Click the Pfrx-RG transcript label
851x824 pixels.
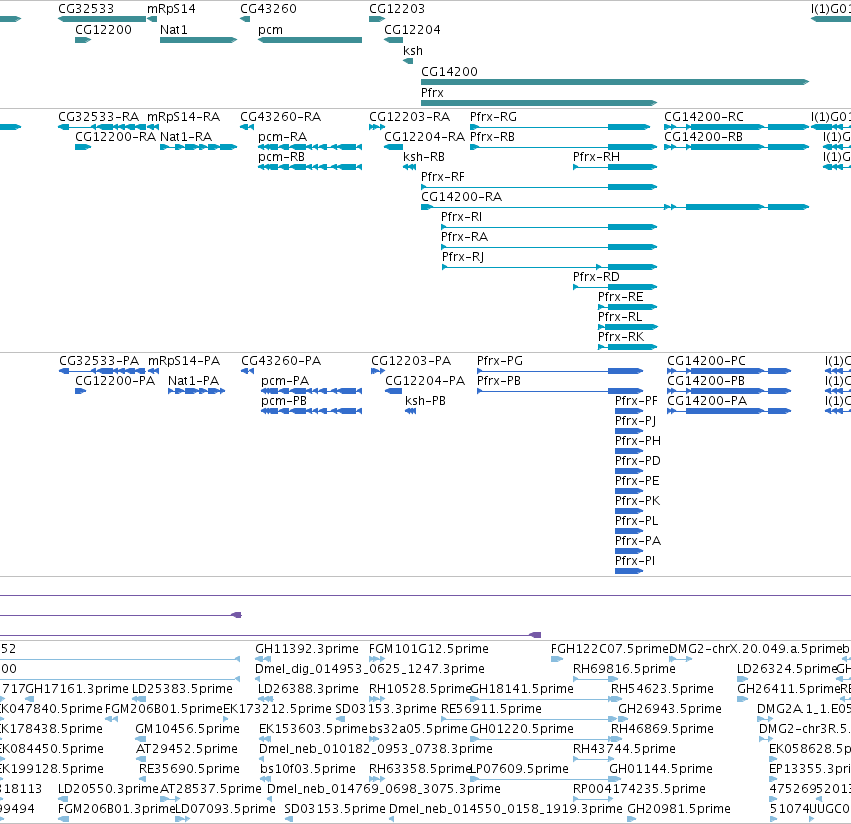click(x=493, y=117)
